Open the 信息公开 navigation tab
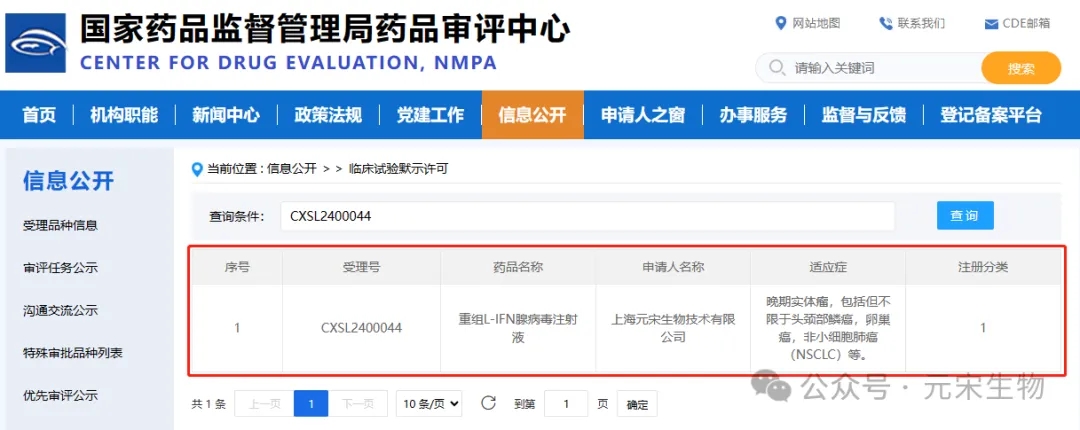 [x=532, y=115]
